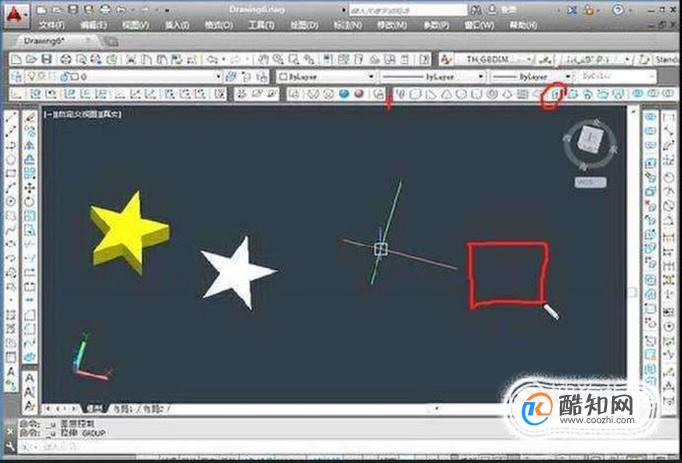The height and width of the screenshot is (463, 682).
Task: Open the 绘图(D) menu
Action: 304,25
